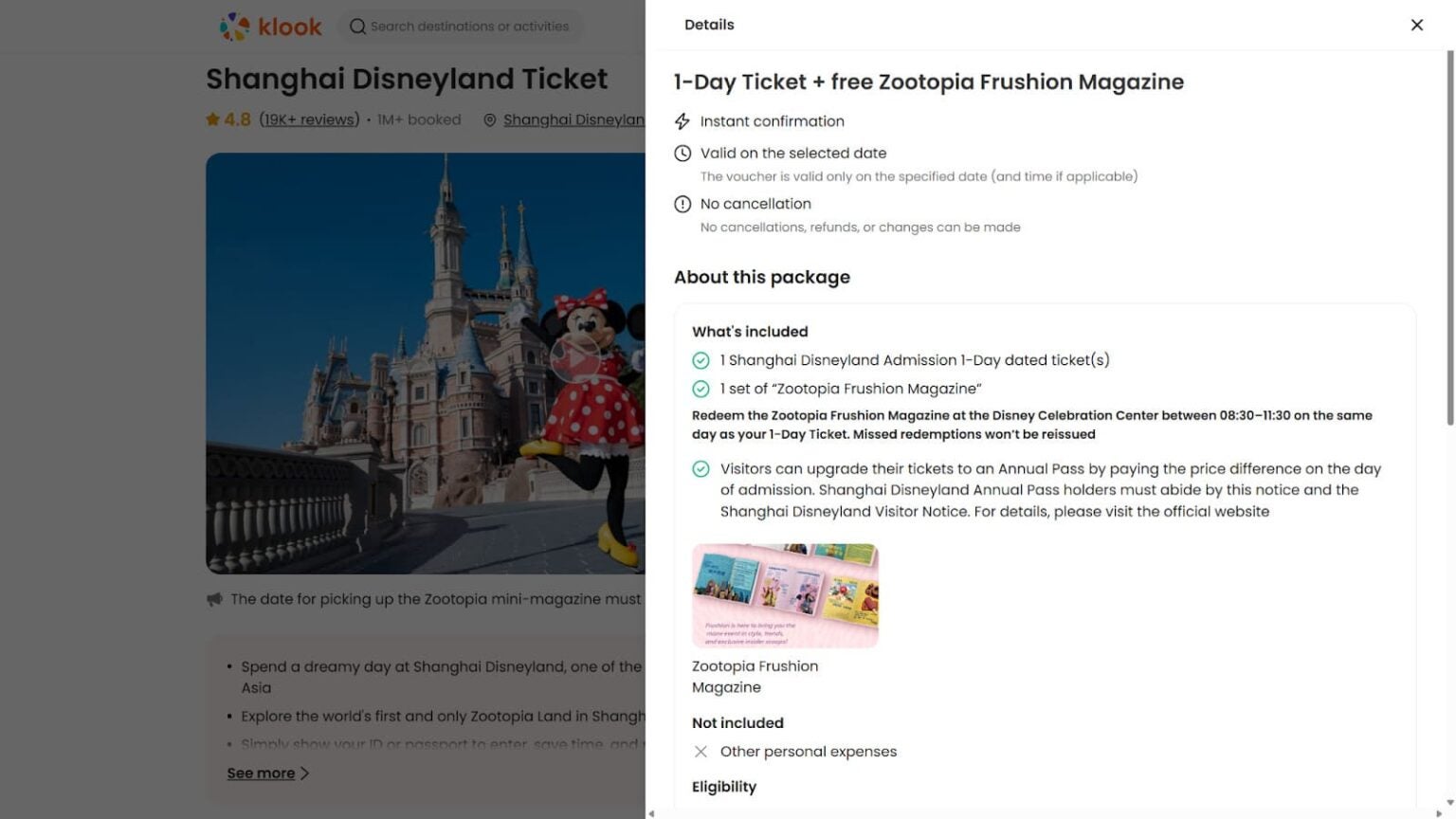Click the orange rating star icon
The image size is (1456, 819).
213,119
